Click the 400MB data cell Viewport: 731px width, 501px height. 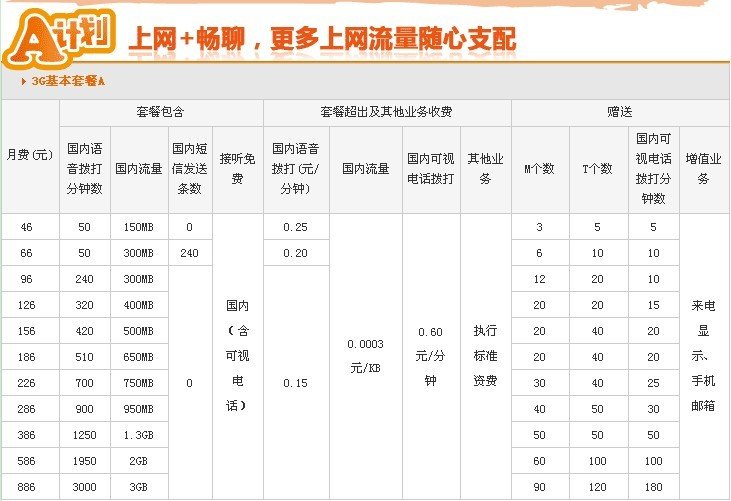(139, 305)
